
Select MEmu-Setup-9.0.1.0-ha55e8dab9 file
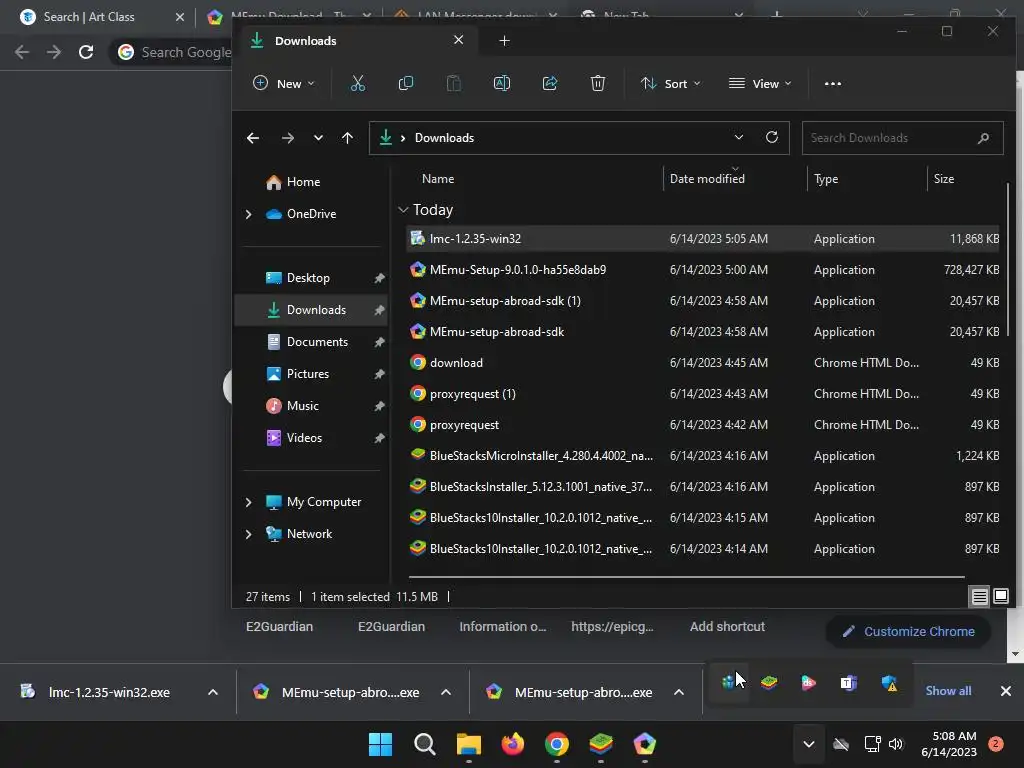click(x=703, y=270)
